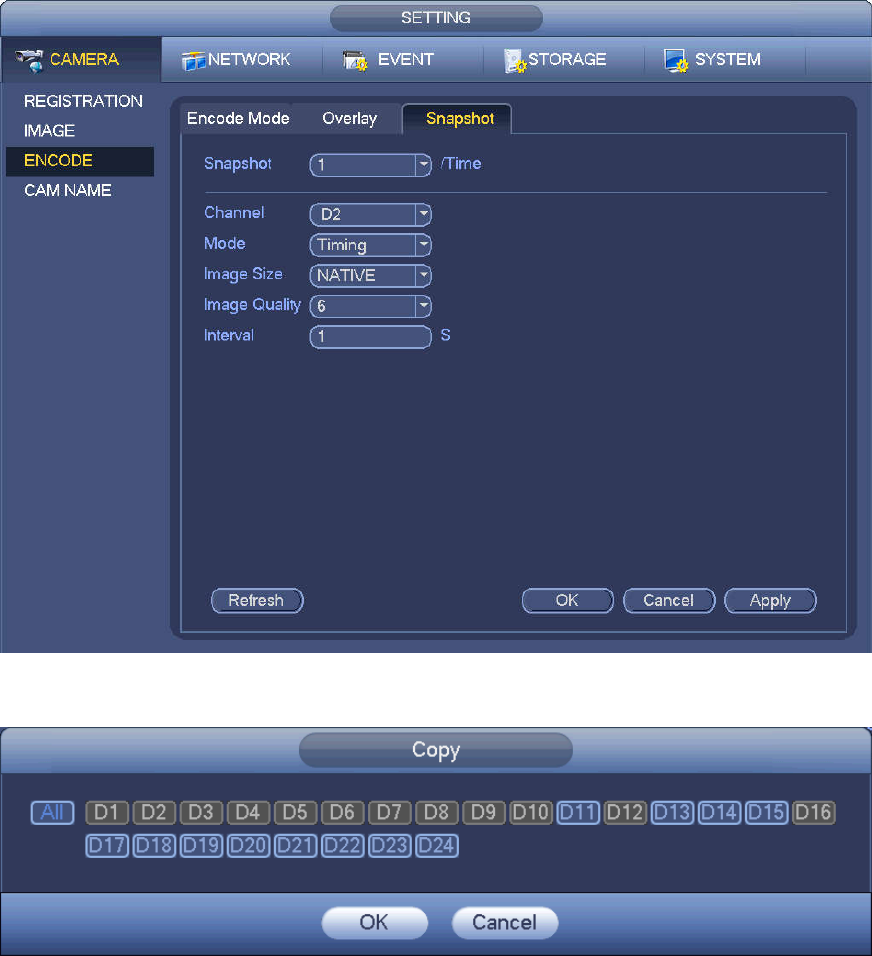The height and width of the screenshot is (956, 872).
Task: Open the Snapshot count dropdown
Action: pos(371,165)
